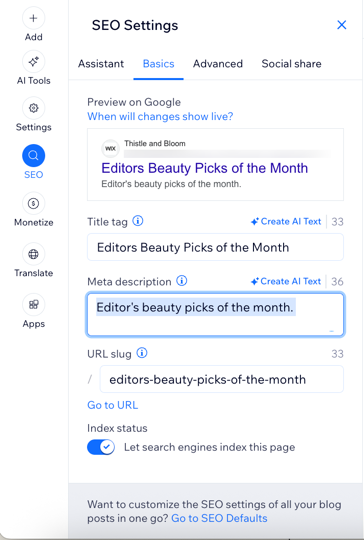Click the preview title Editors Beauty Picks
The width and height of the screenshot is (364, 540).
pyautogui.click(x=205, y=168)
